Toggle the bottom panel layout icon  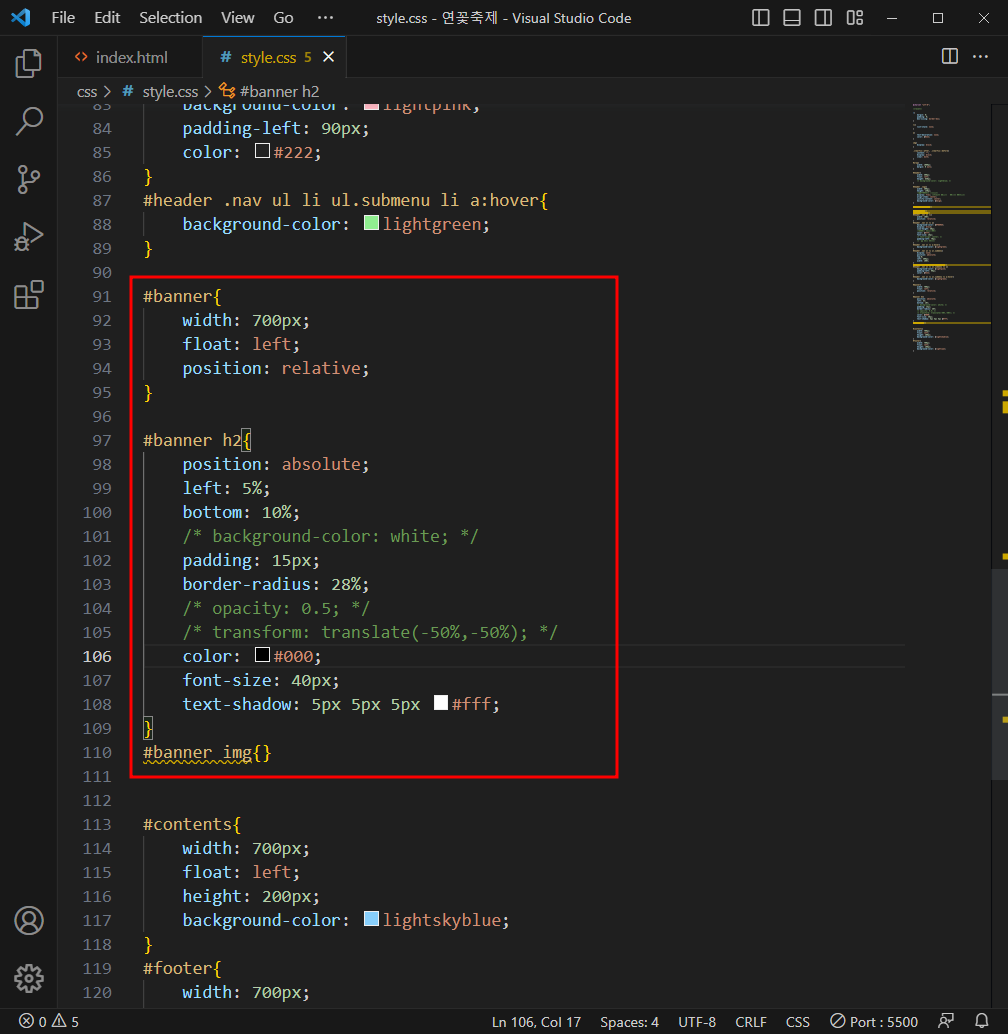(x=792, y=18)
